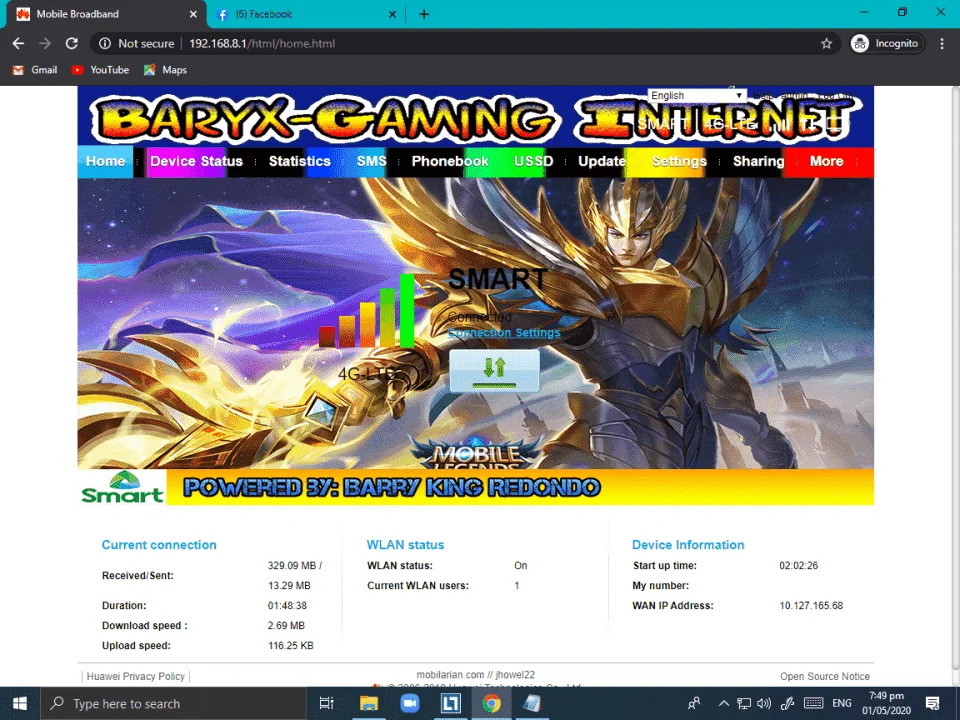Go to the Home menu tab

[105, 162]
